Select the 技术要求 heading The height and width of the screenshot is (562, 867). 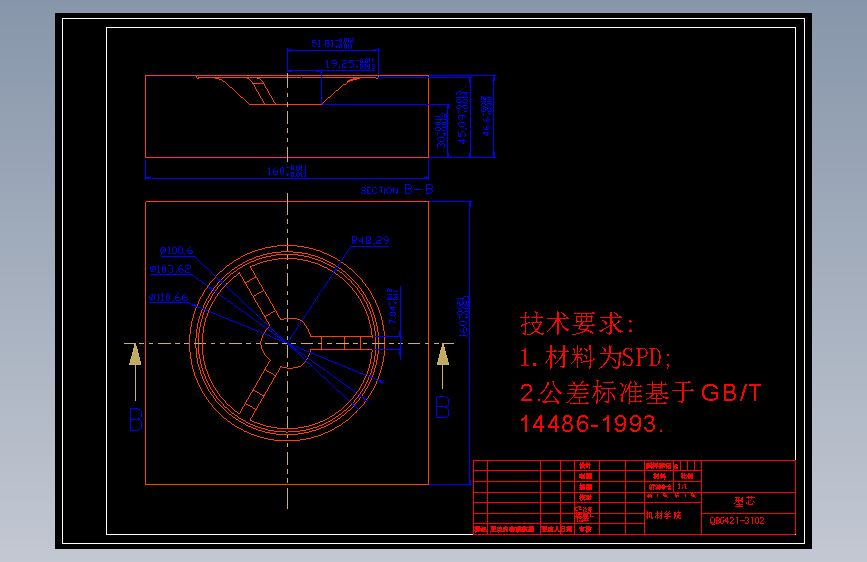click(x=576, y=324)
